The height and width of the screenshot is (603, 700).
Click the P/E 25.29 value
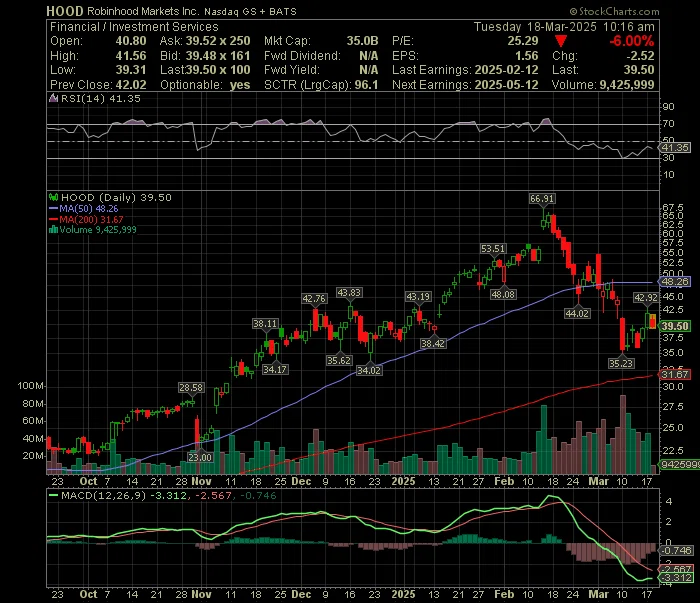point(523,41)
